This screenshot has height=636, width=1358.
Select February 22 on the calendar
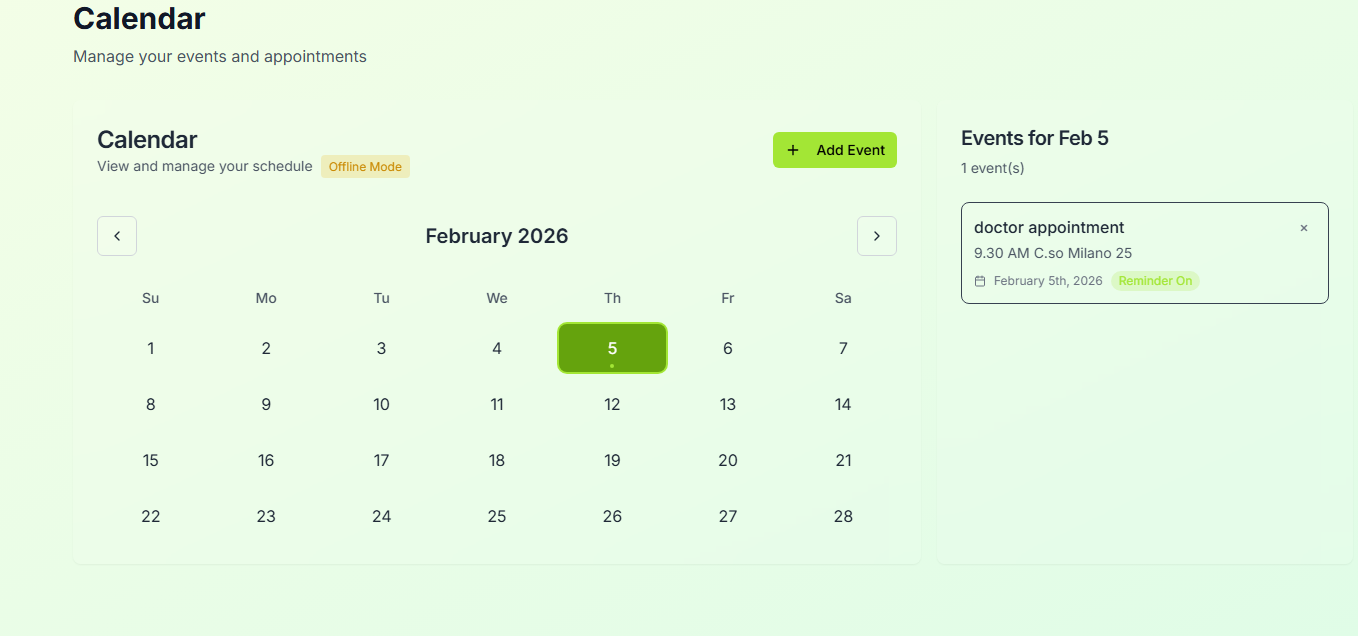[150, 516]
